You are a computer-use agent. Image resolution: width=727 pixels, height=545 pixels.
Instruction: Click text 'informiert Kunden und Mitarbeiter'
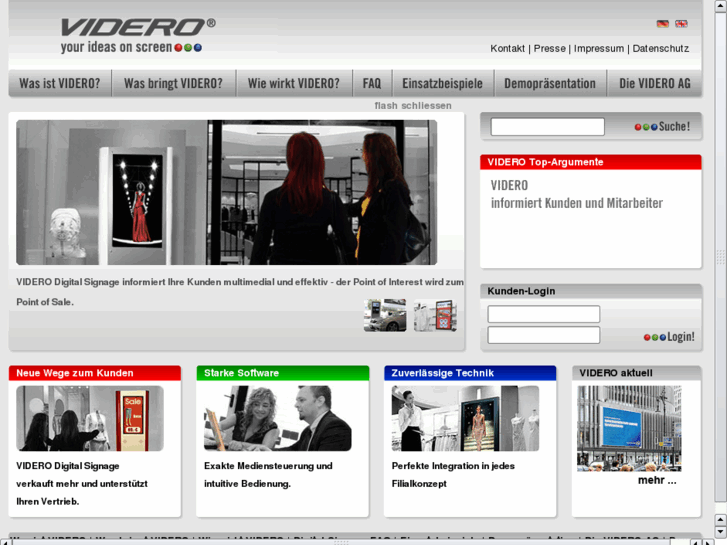(577, 203)
